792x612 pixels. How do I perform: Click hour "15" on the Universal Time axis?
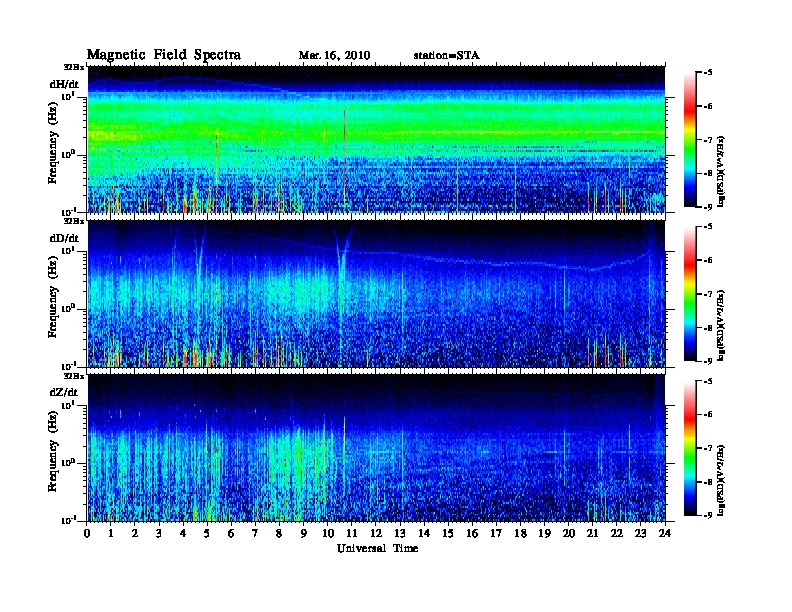pyautogui.click(x=448, y=533)
